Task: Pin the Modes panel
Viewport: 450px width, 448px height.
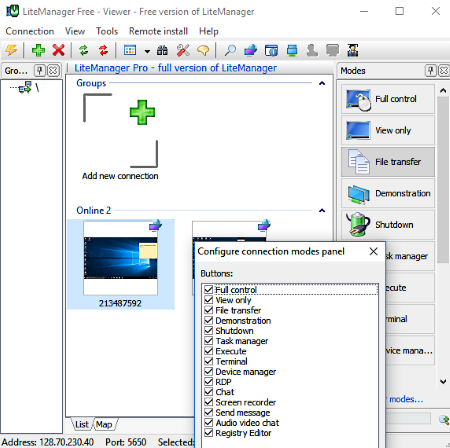Action: pos(431,71)
